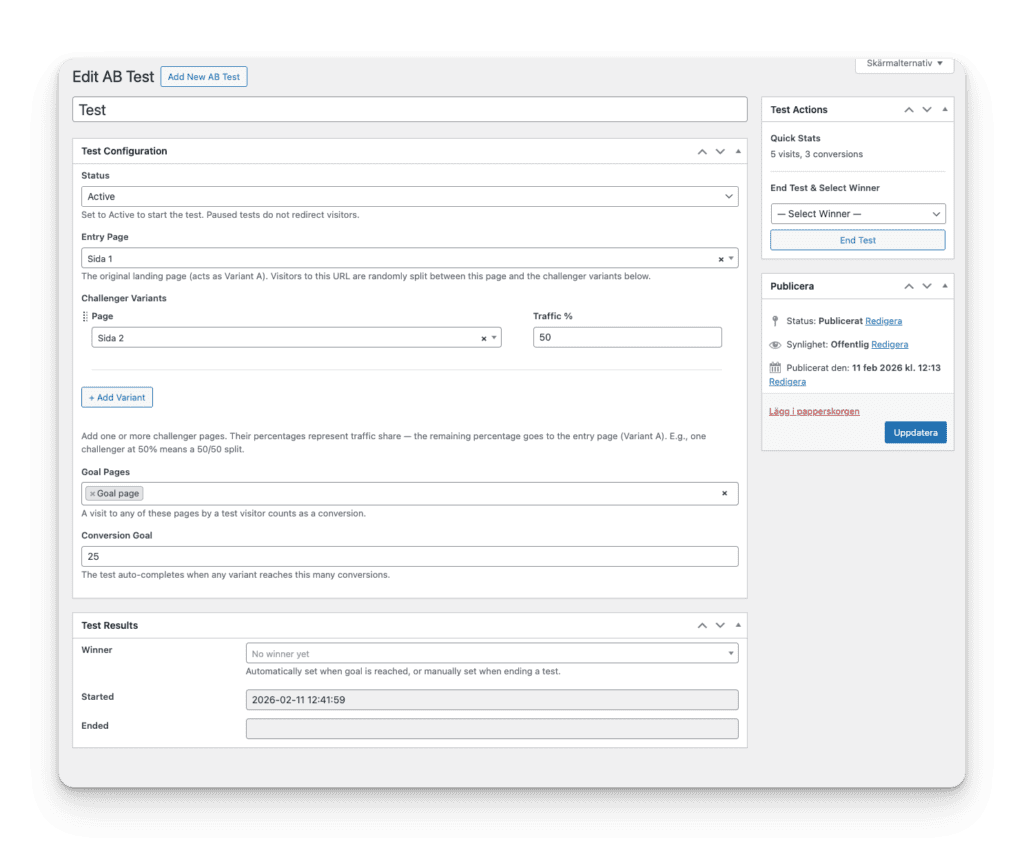
Task: Click the drag handle beside the Page variant
Action: point(87,316)
